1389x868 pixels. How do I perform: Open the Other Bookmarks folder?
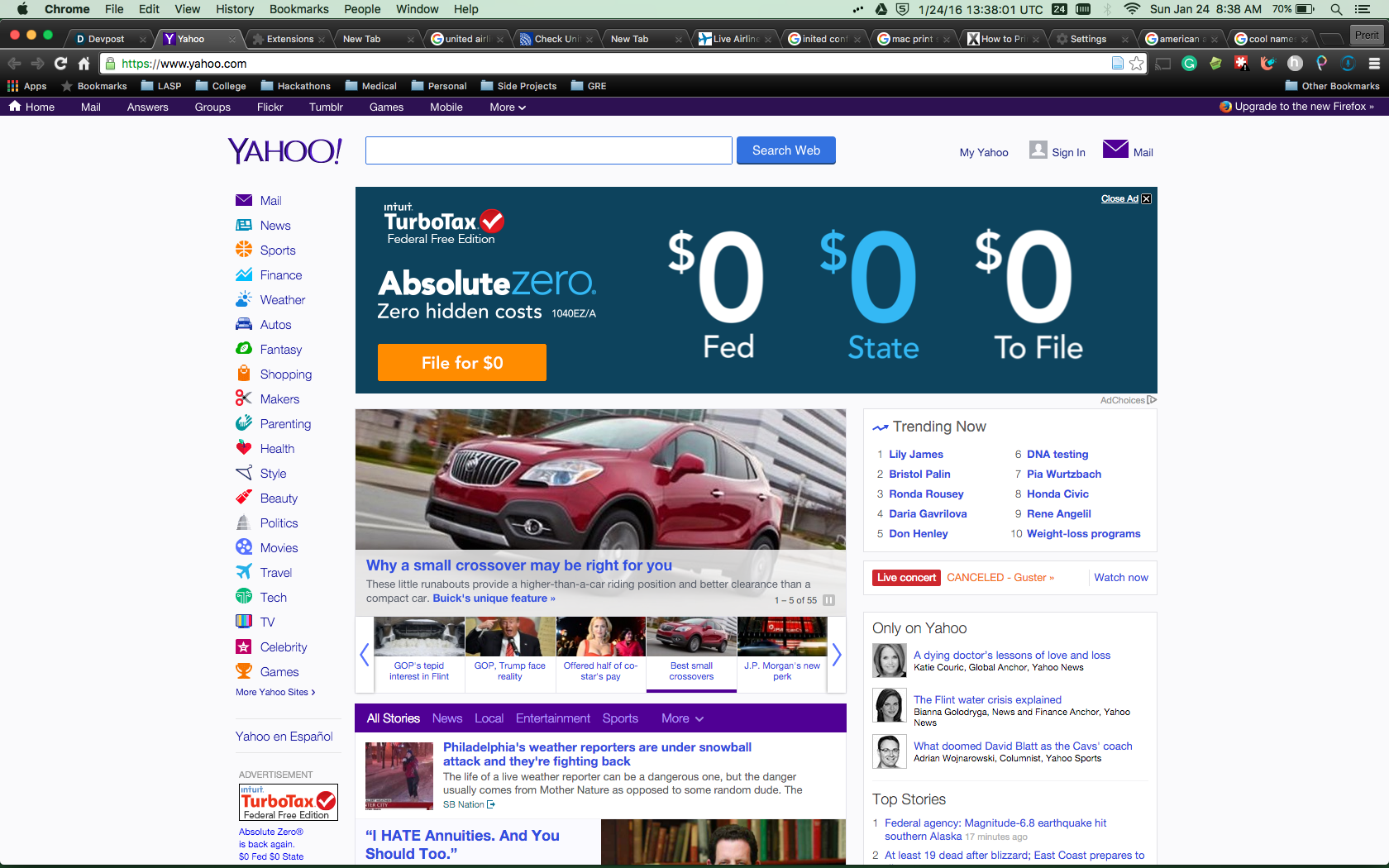(x=1332, y=86)
